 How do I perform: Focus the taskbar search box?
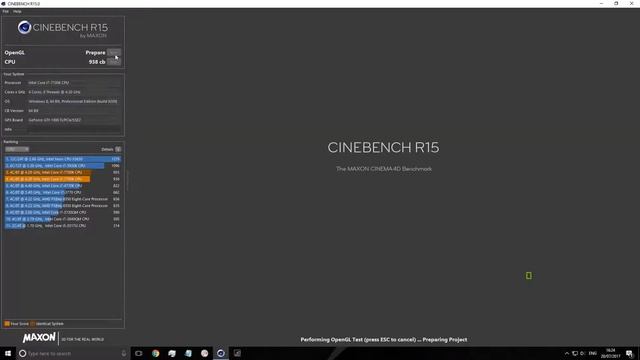click(x=73, y=353)
